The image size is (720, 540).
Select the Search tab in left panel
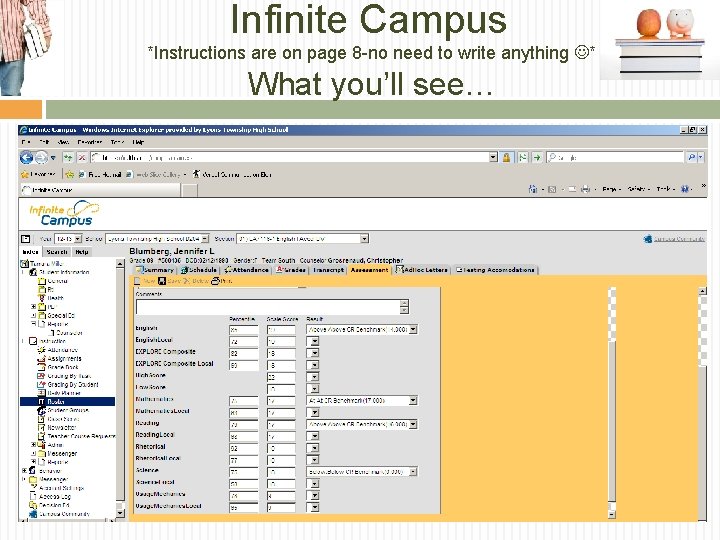(x=57, y=252)
